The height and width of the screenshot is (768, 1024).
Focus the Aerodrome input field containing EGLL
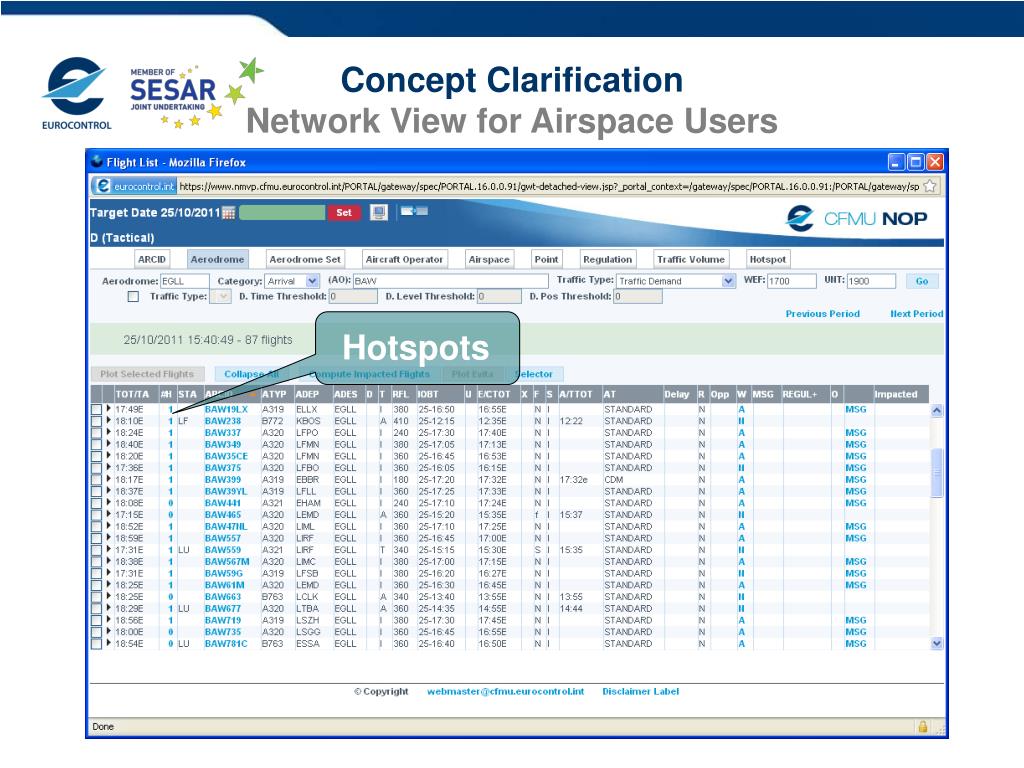[x=185, y=281]
